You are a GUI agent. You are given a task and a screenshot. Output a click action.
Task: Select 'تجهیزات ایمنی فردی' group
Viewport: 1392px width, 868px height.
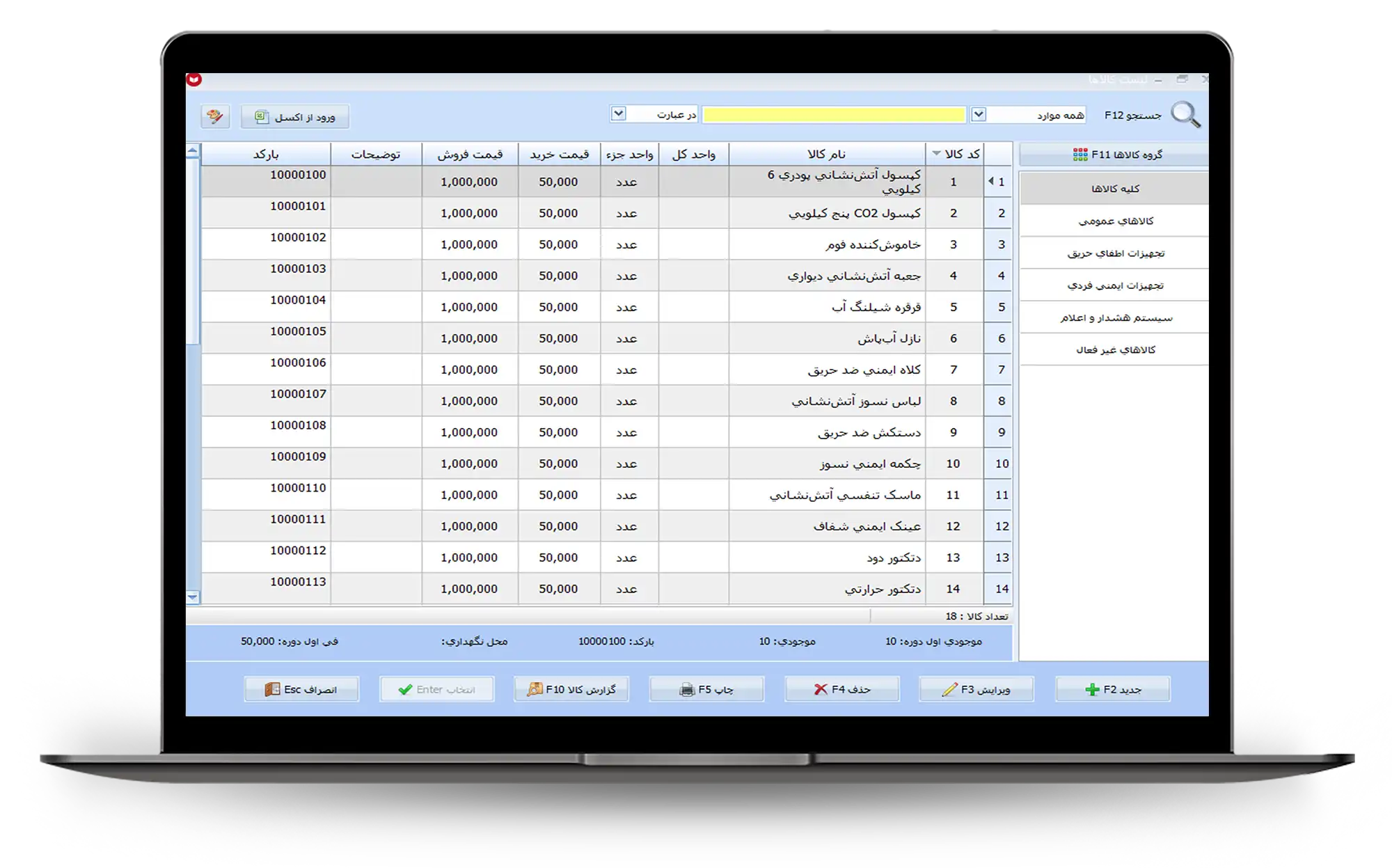click(x=1114, y=285)
